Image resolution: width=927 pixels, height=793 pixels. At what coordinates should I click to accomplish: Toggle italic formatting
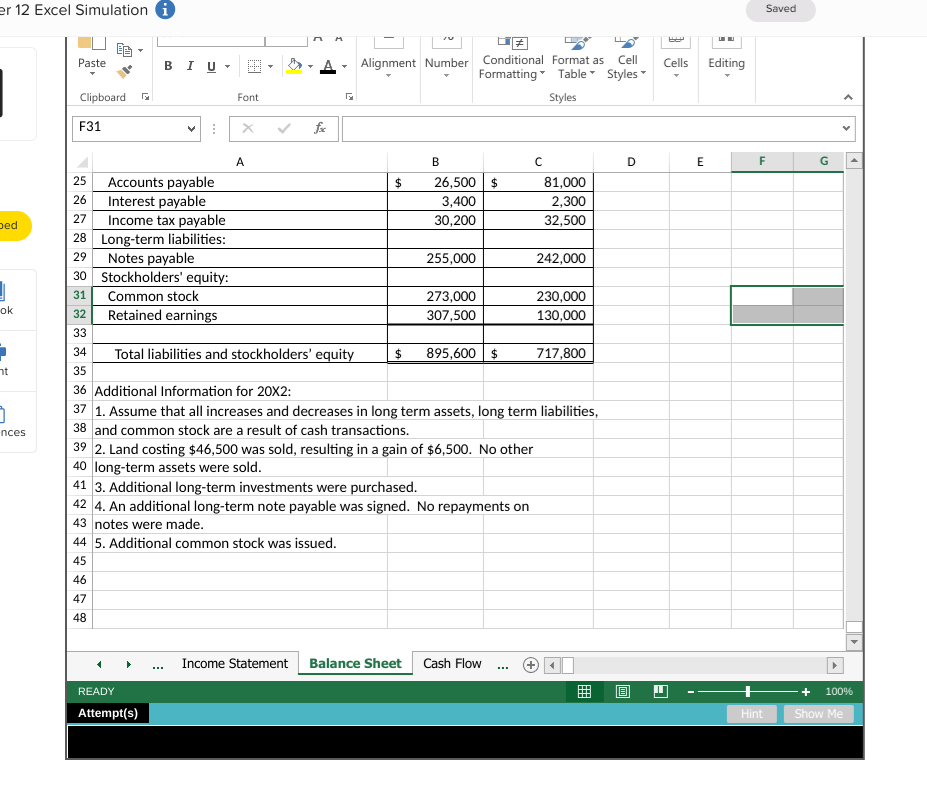tap(188, 65)
